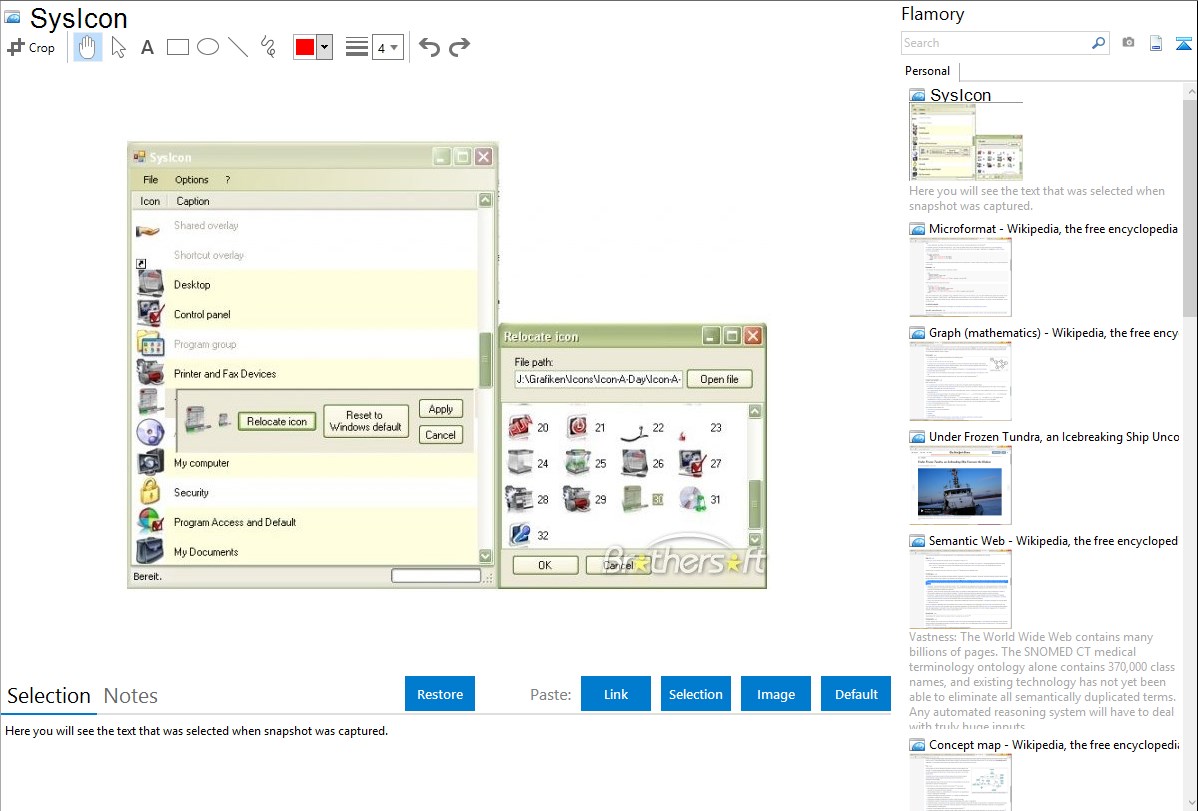Open the Graph (mathematics) snapshot thumbnail

coord(960,381)
